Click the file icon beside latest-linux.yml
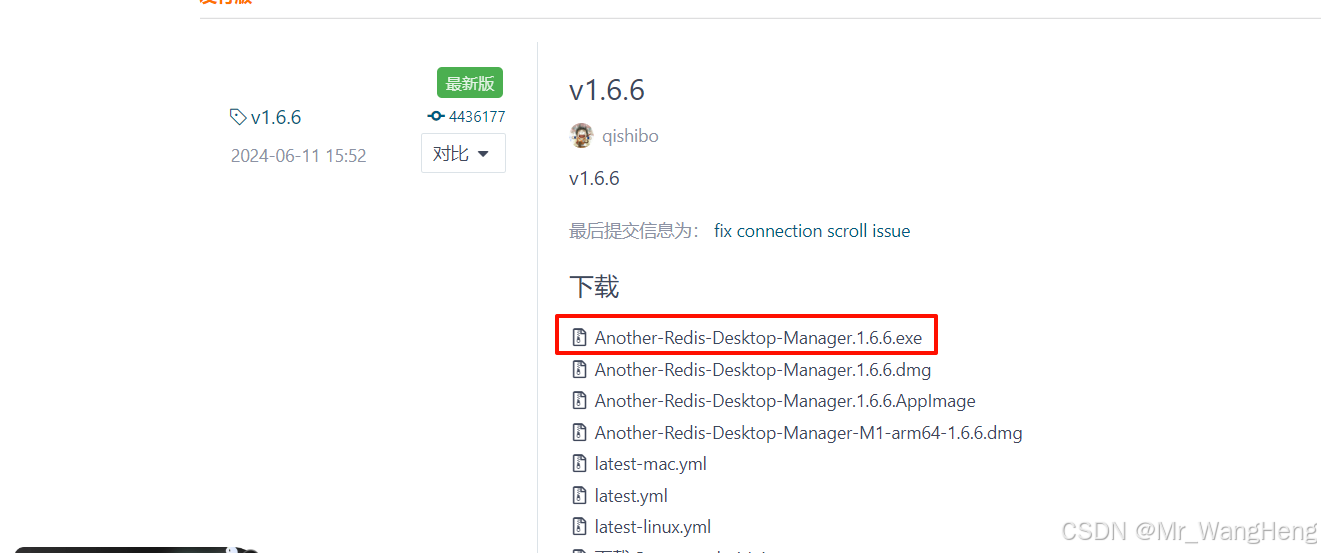This screenshot has height=553, width=1321. pos(579,527)
